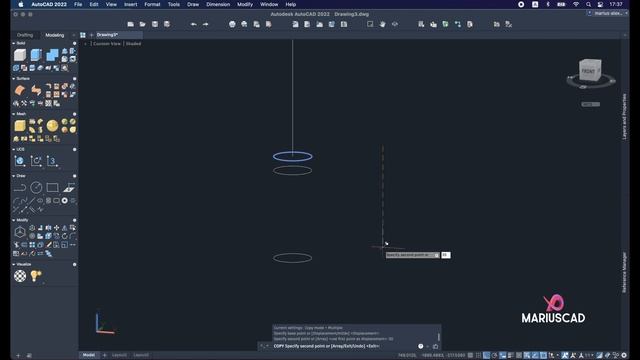This screenshot has height=360, width=640.
Task: Open the Materials checkered sphere tool
Action: pos(20,276)
